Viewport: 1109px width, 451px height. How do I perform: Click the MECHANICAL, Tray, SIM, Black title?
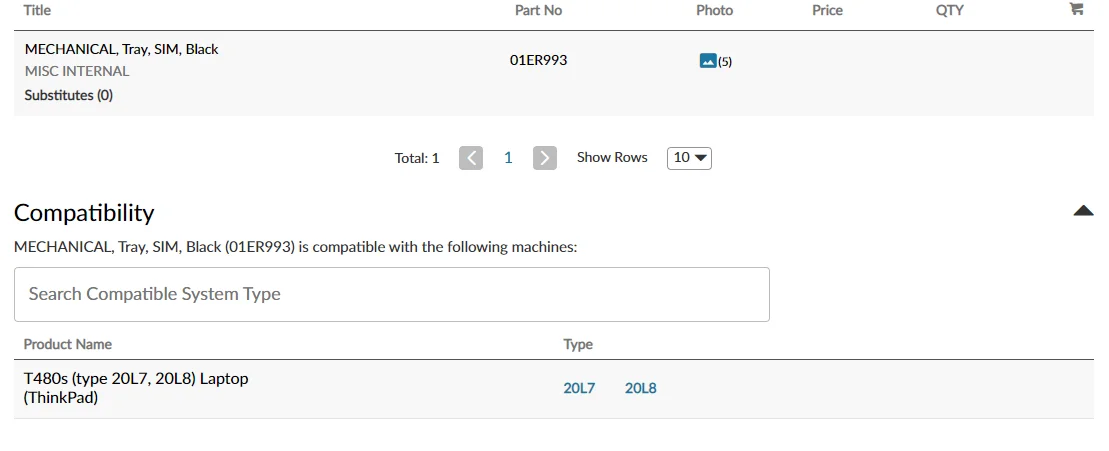pyautogui.click(x=121, y=49)
